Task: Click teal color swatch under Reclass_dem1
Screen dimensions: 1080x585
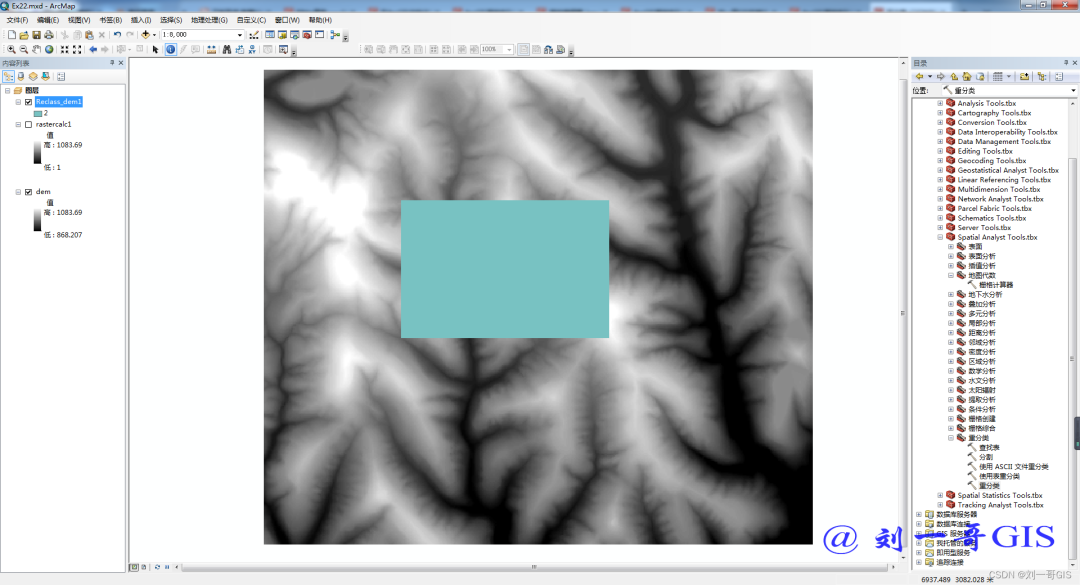Action: coord(38,113)
